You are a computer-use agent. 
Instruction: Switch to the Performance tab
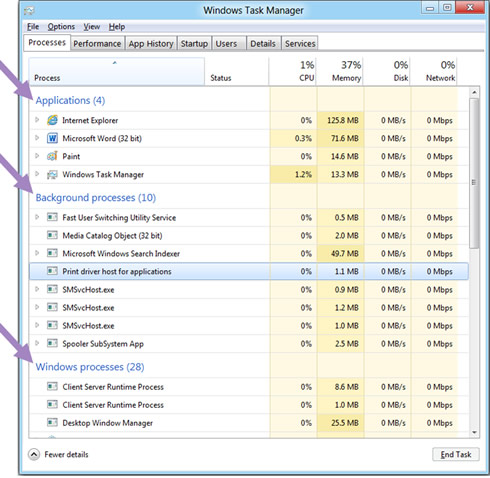click(x=97, y=44)
